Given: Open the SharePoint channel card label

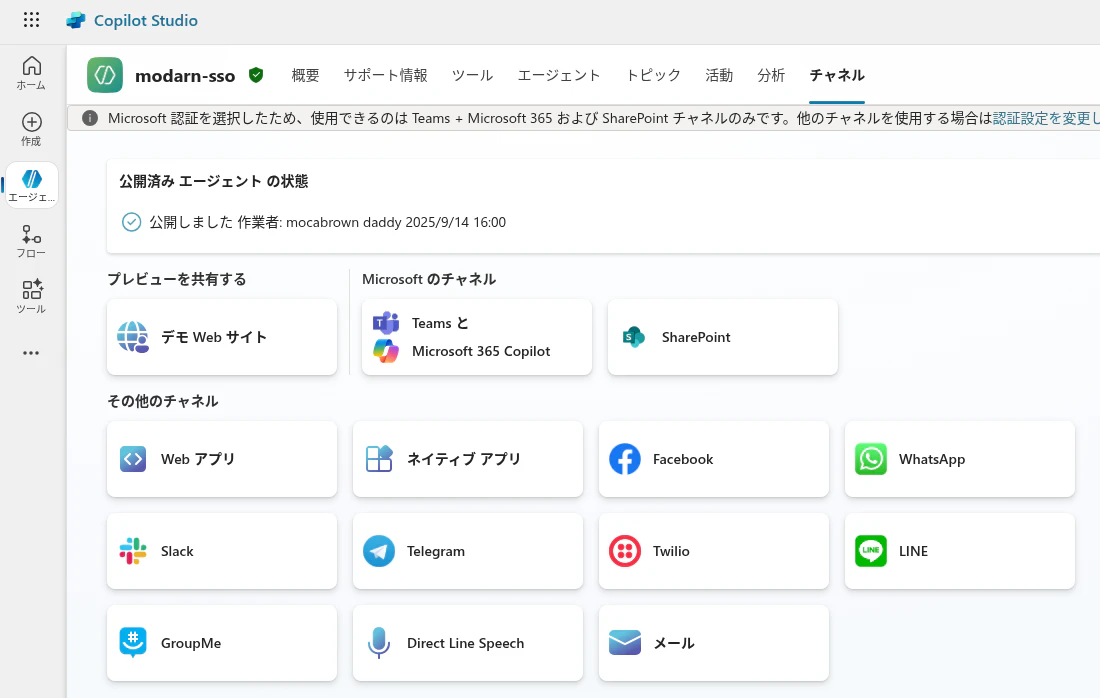Looking at the screenshot, I should click(x=696, y=337).
